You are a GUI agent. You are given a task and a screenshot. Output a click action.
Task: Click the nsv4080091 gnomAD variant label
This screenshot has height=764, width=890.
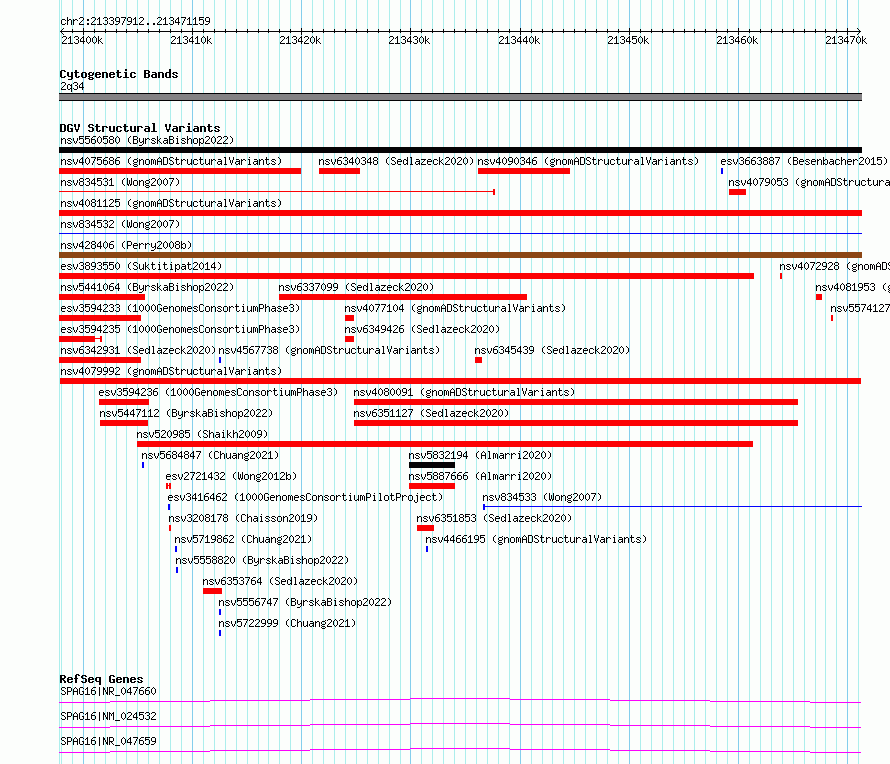[464, 392]
